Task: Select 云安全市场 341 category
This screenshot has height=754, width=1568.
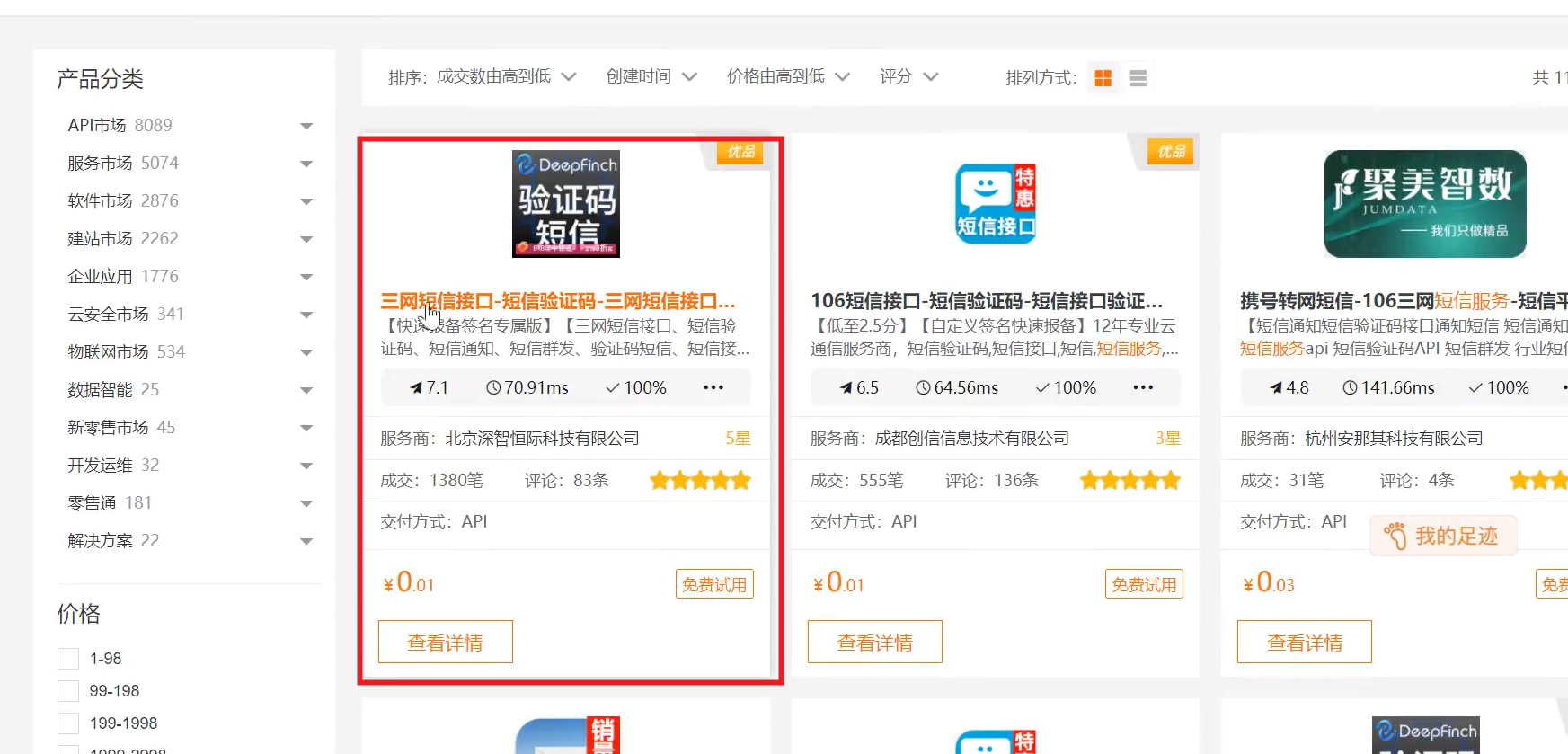Action: (x=126, y=314)
